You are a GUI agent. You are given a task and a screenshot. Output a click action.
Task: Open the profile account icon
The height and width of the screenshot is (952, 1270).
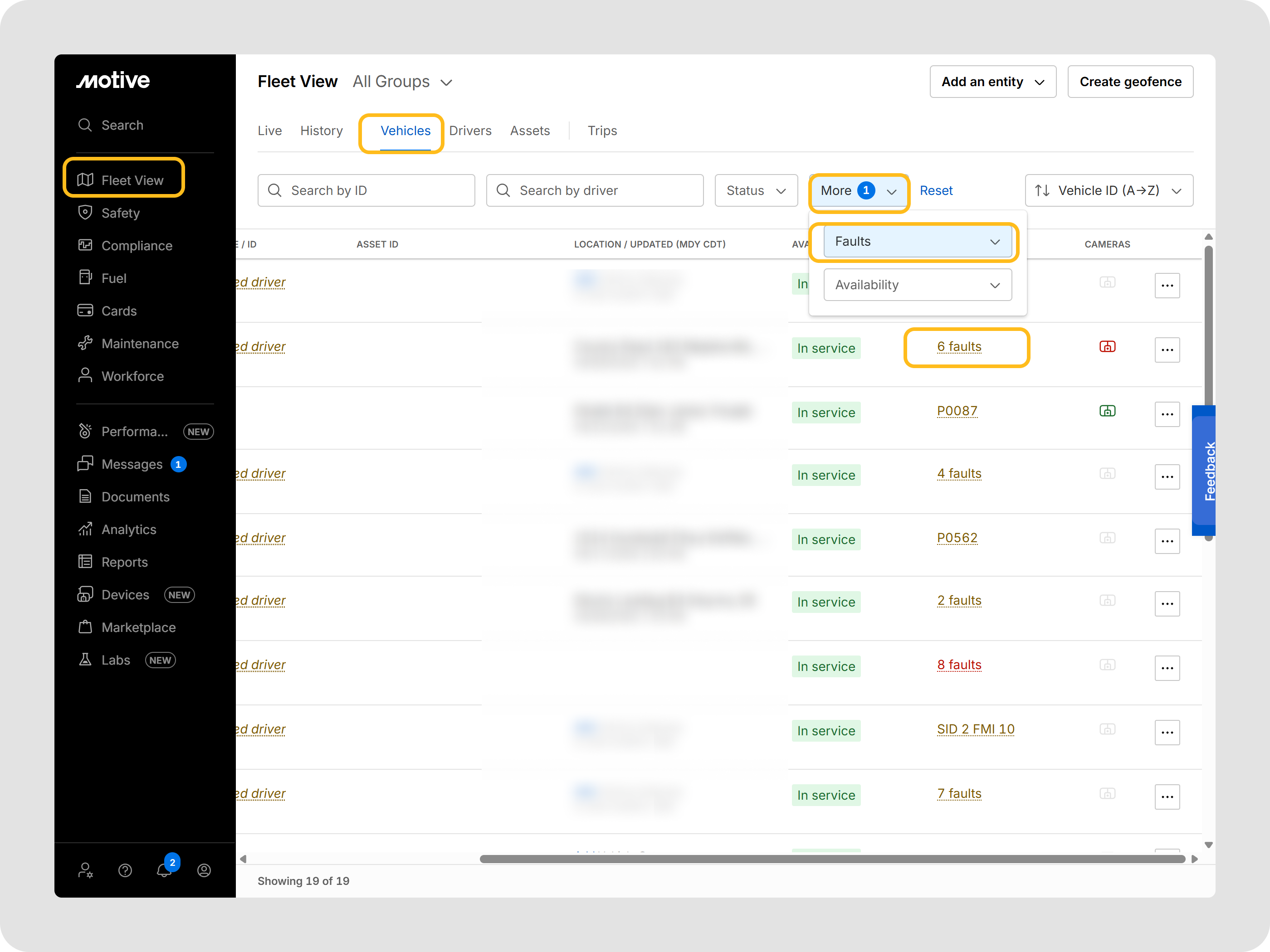tap(204, 870)
